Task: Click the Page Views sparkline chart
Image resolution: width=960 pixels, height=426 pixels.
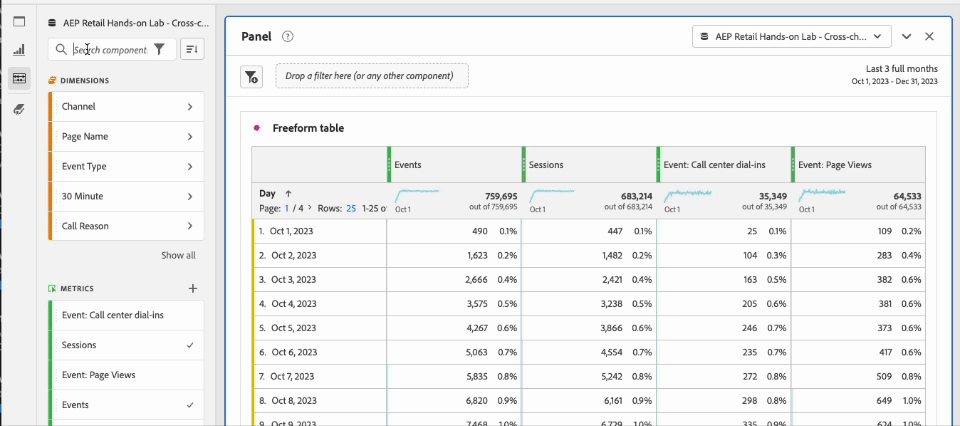Action: coord(823,196)
